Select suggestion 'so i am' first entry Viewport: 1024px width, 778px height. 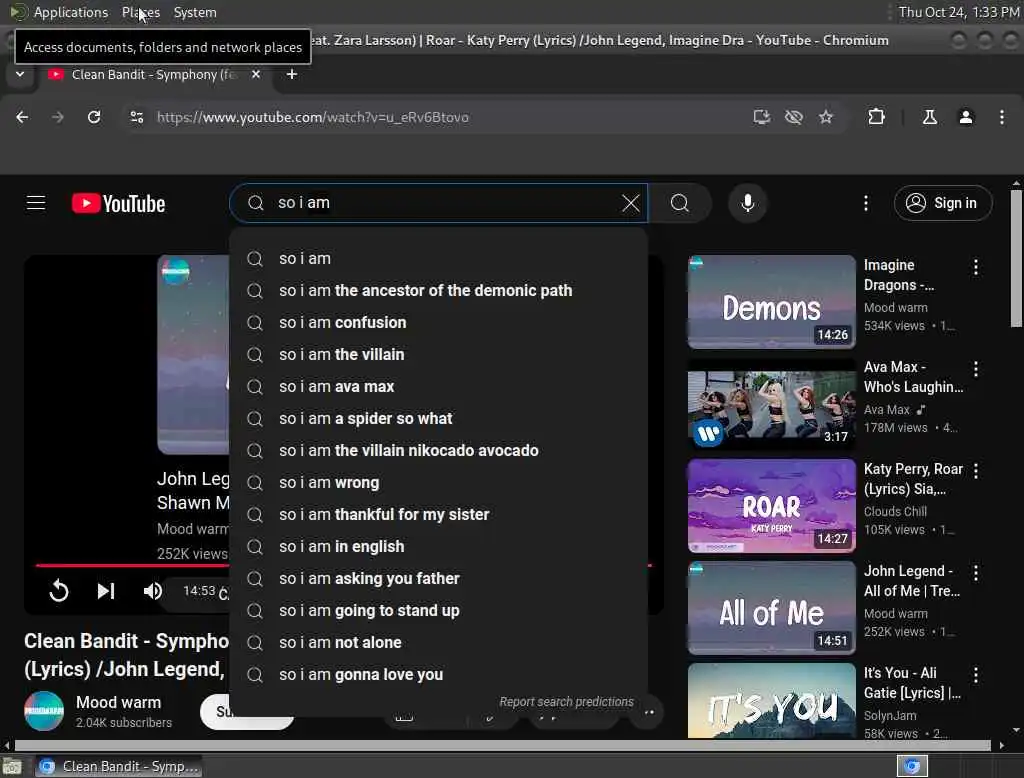tap(438, 259)
